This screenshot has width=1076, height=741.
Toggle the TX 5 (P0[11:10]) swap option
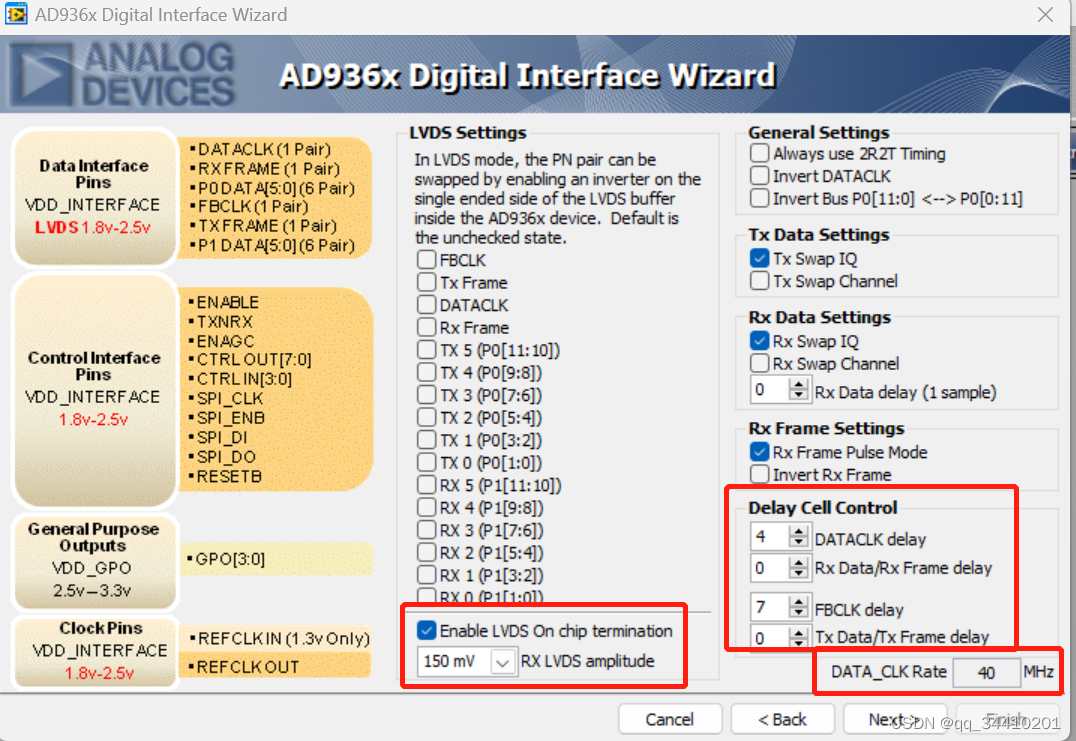tap(425, 350)
